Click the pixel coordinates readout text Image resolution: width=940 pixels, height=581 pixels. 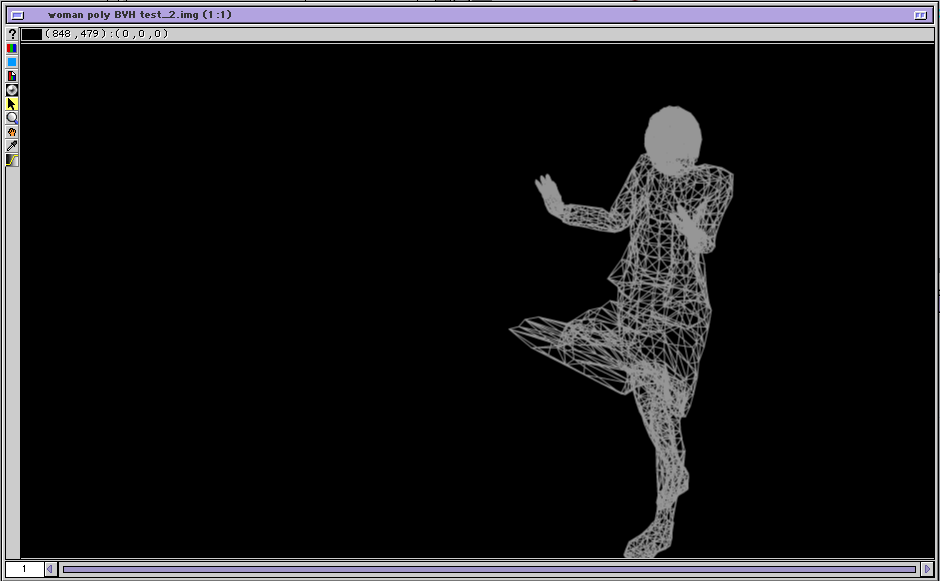107,34
